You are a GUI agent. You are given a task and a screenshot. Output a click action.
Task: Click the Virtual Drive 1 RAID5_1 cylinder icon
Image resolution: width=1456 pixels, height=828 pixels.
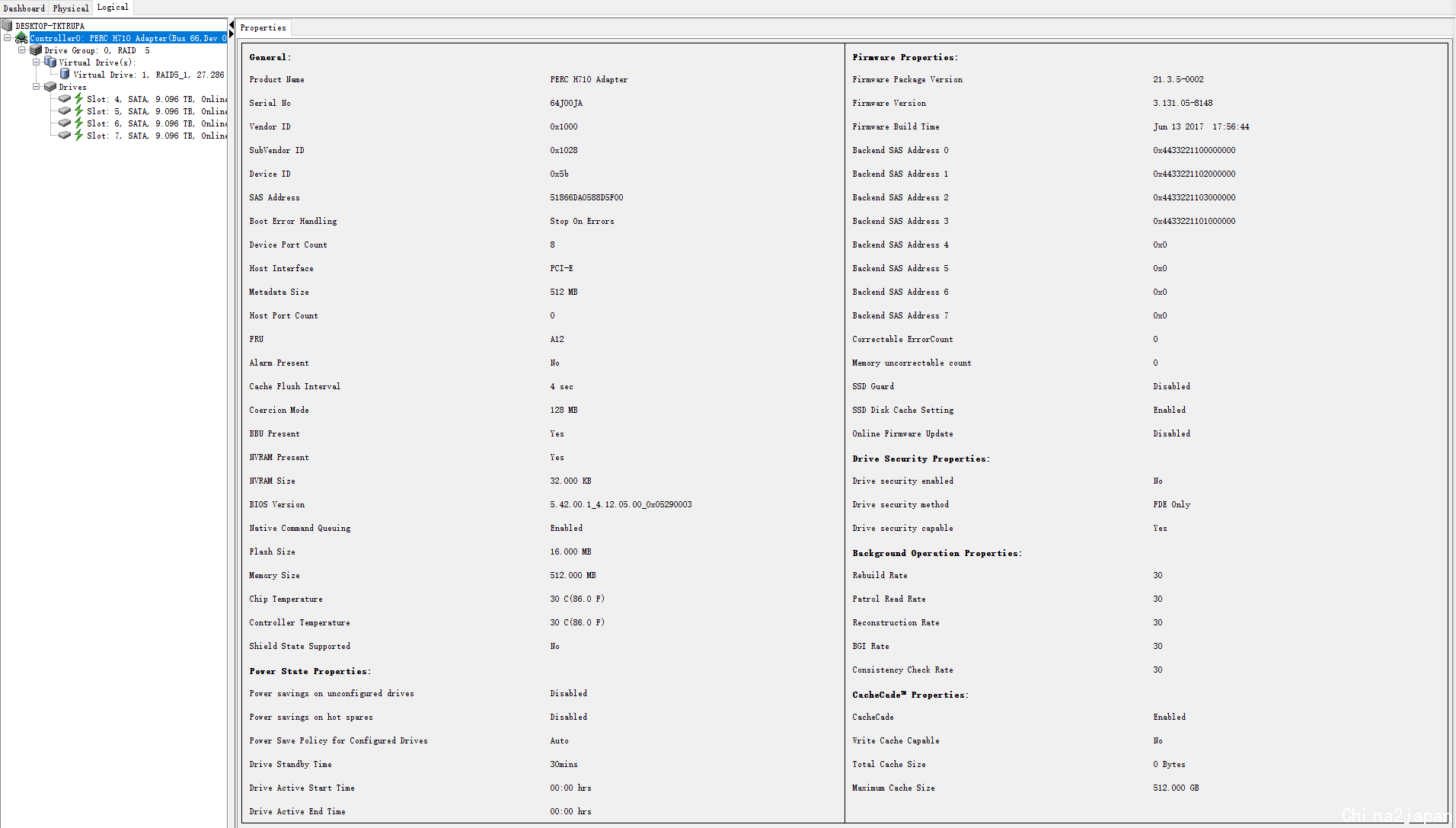click(65, 75)
